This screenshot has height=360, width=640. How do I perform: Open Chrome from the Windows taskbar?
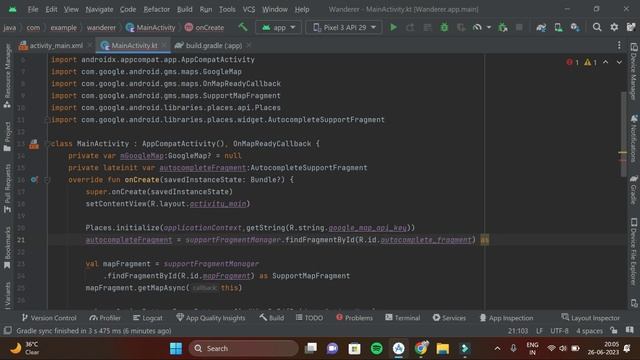421,348
